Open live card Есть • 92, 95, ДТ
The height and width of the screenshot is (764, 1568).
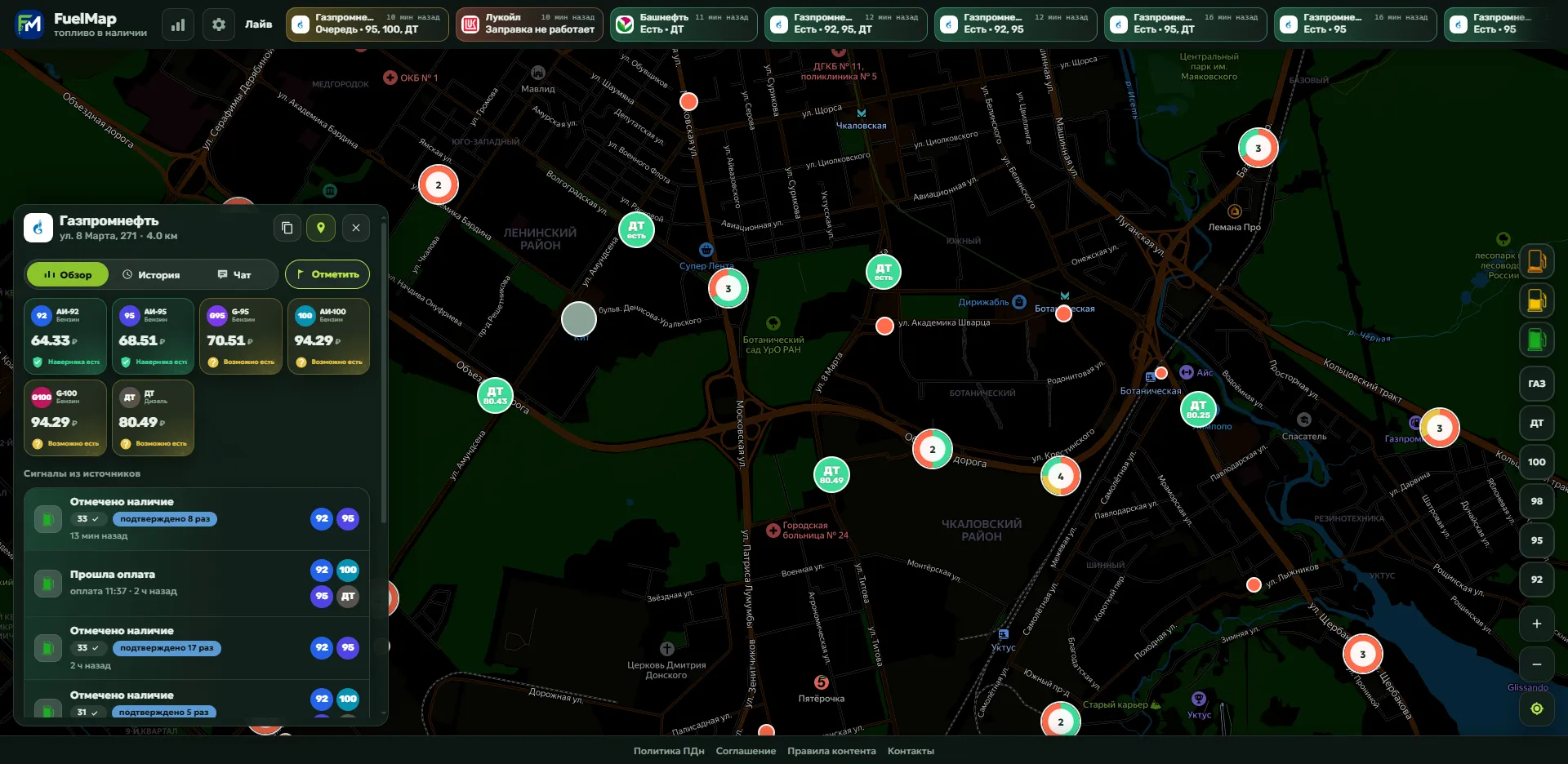(x=845, y=24)
